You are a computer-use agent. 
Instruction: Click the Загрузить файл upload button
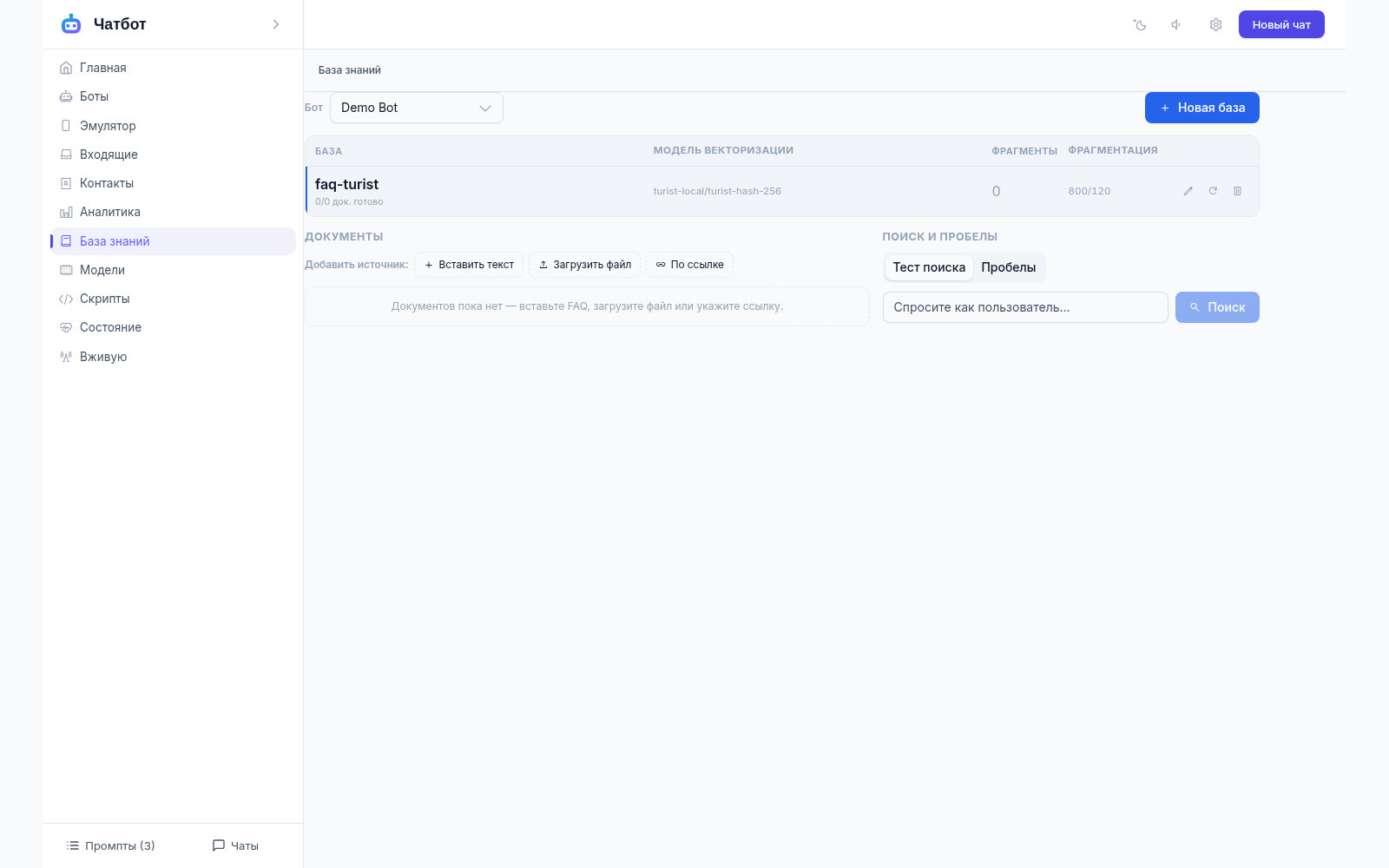click(585, 265)
